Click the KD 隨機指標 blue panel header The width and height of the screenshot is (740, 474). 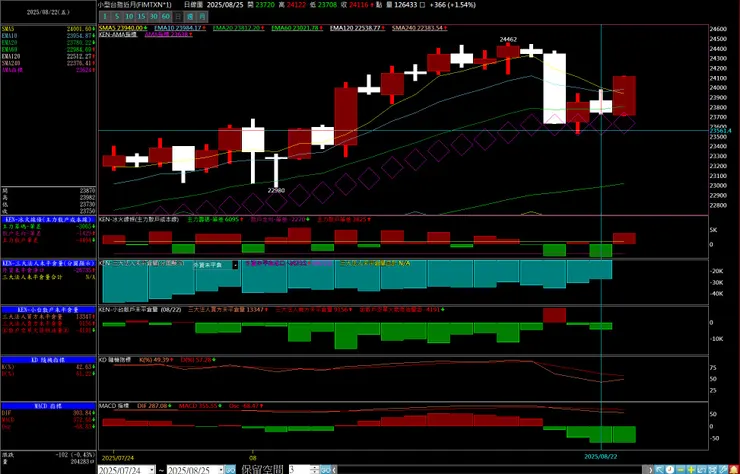[x=49, y=360]
